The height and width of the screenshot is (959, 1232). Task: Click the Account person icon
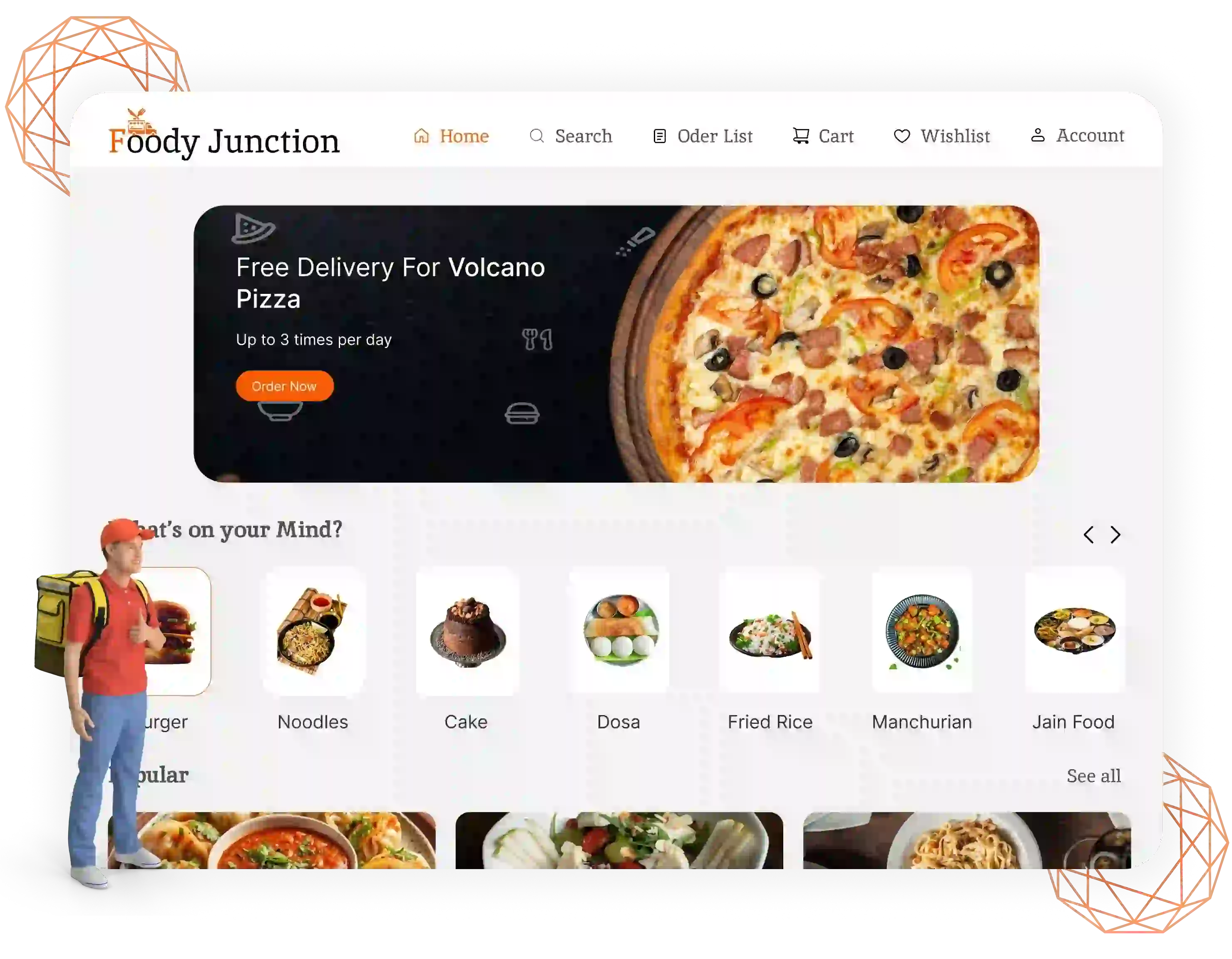click(1037, 135)
